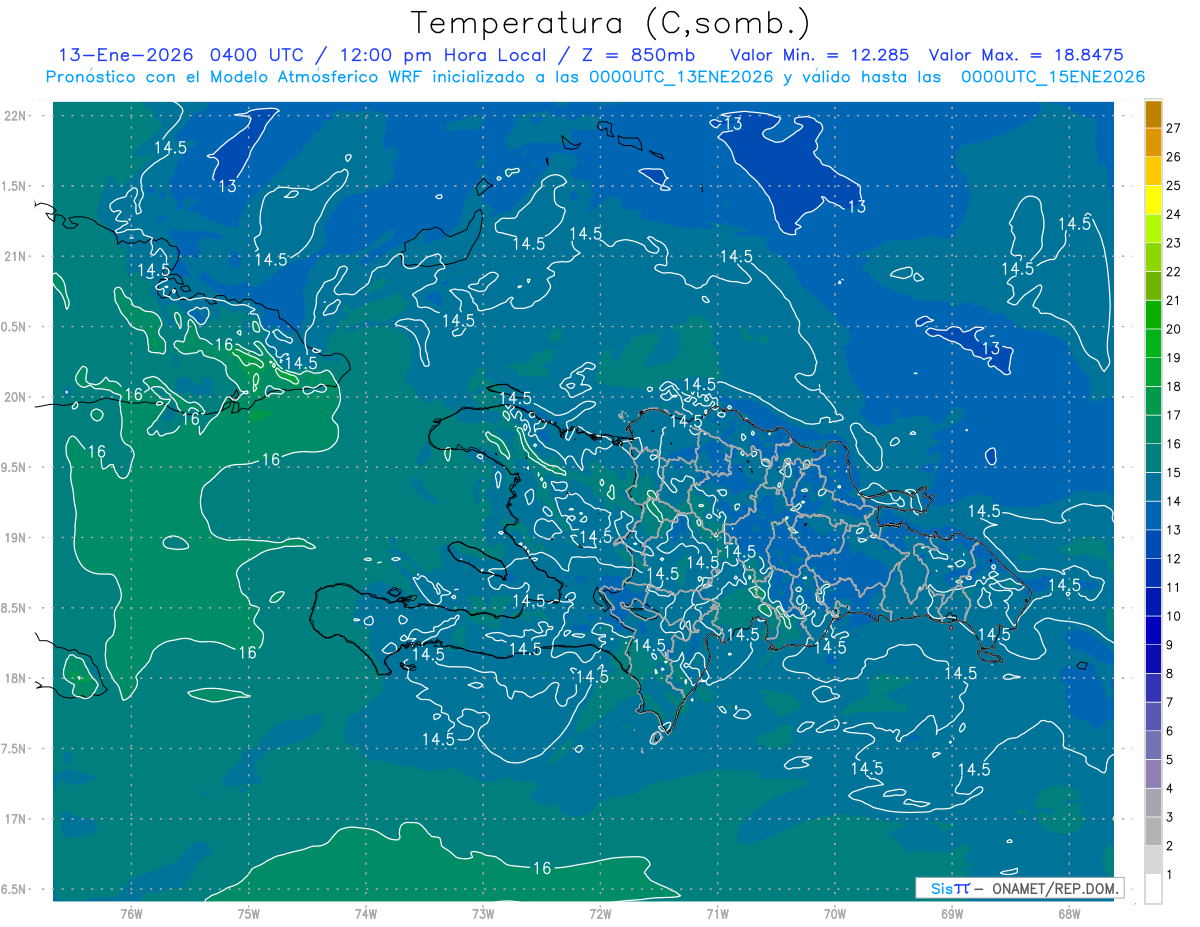Image resolution: width=1200 pixels, height=927 pixels.
Task: Click legend value 5
Action: pyautogui.click(x=1170, y=760)
